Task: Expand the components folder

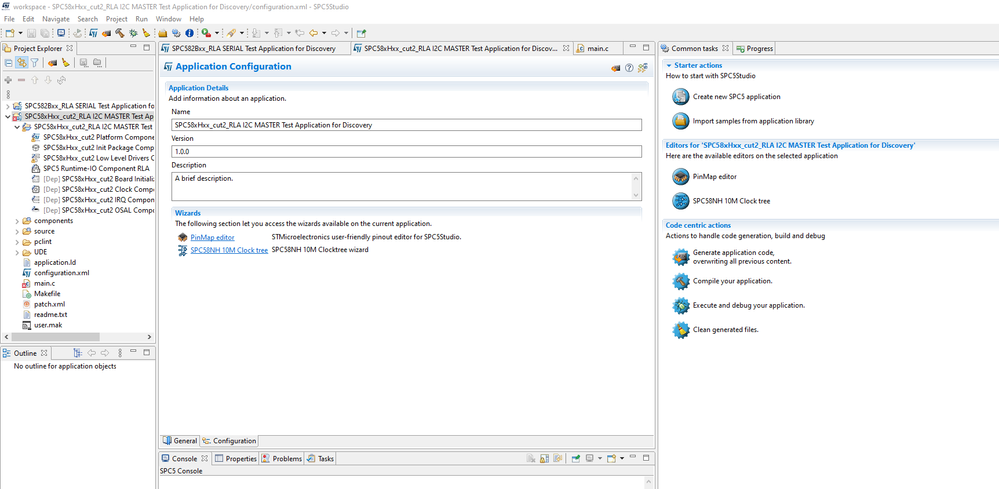Action: coord(17,221)
